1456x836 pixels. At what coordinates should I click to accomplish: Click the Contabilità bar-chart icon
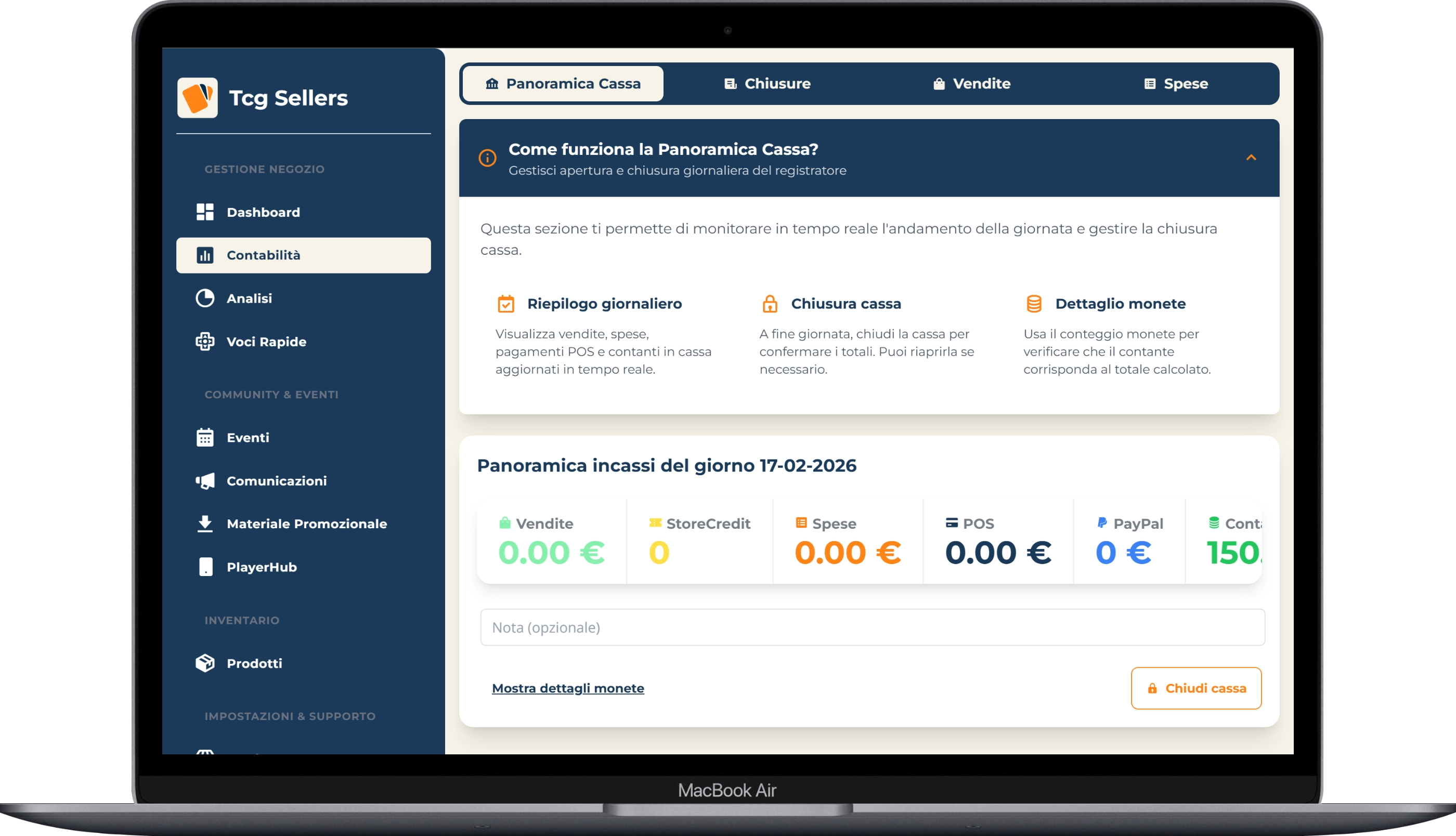pos(205,255)
